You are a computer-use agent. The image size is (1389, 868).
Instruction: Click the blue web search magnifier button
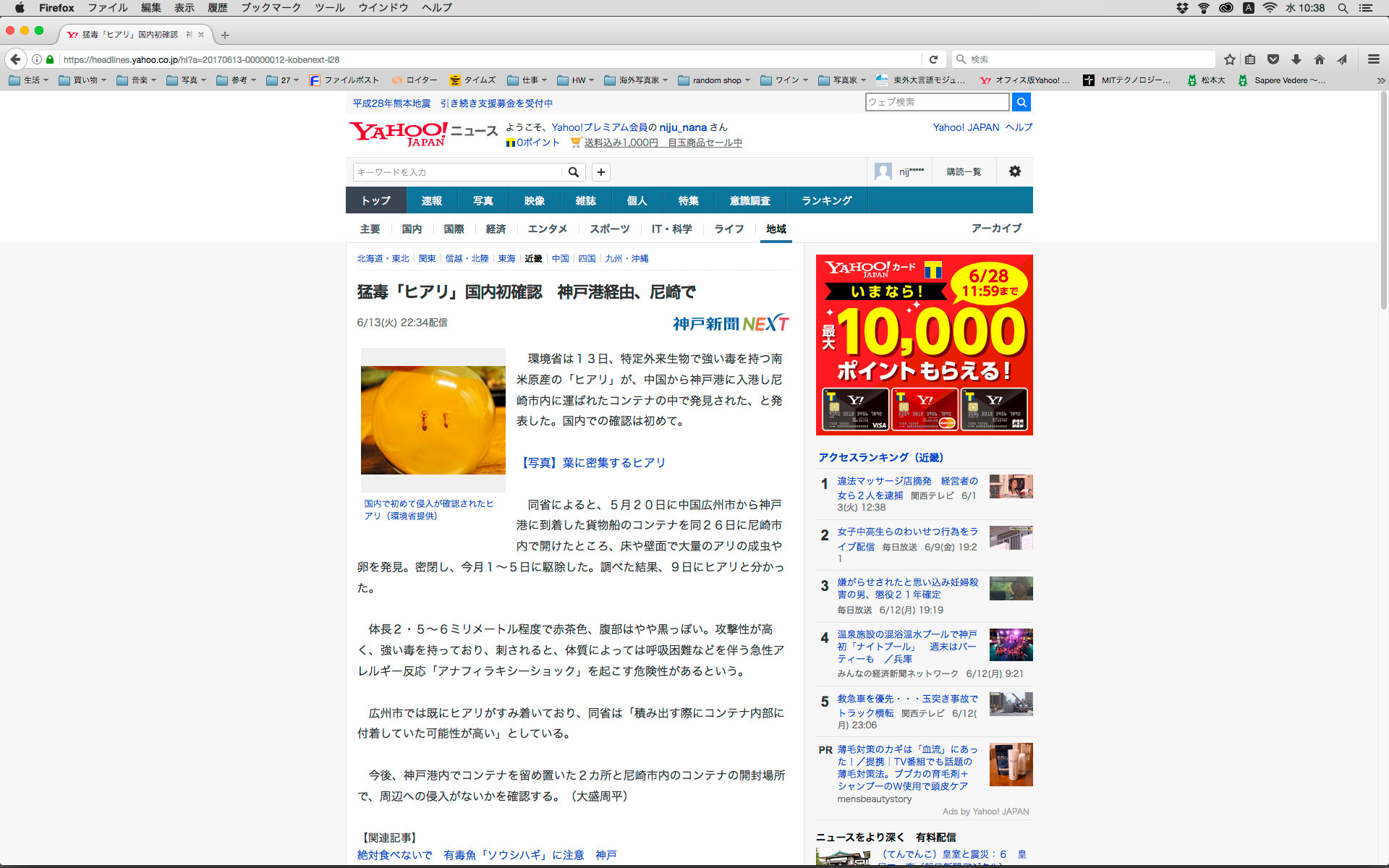click(x=1021, y=102)
